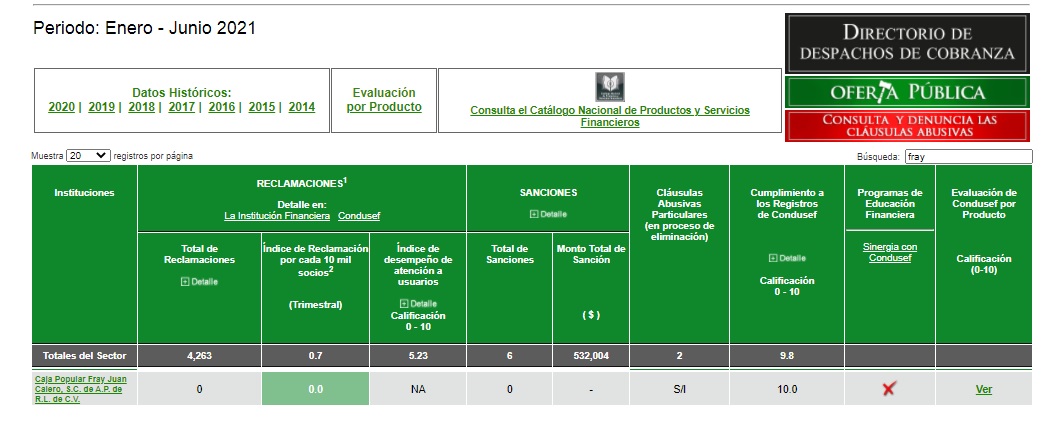1052x442 pixels.
Task: Open the Oferta Pública banner
Action: pyautogui.click(x=907, y=93)
